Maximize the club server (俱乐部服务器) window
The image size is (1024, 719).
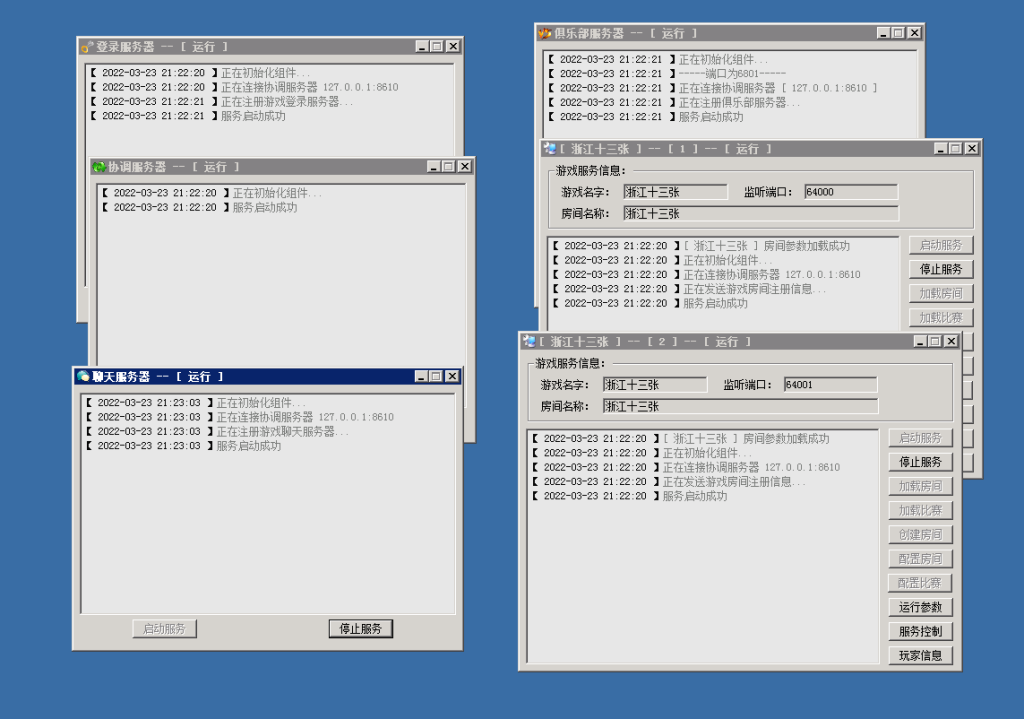coord(898,34)
